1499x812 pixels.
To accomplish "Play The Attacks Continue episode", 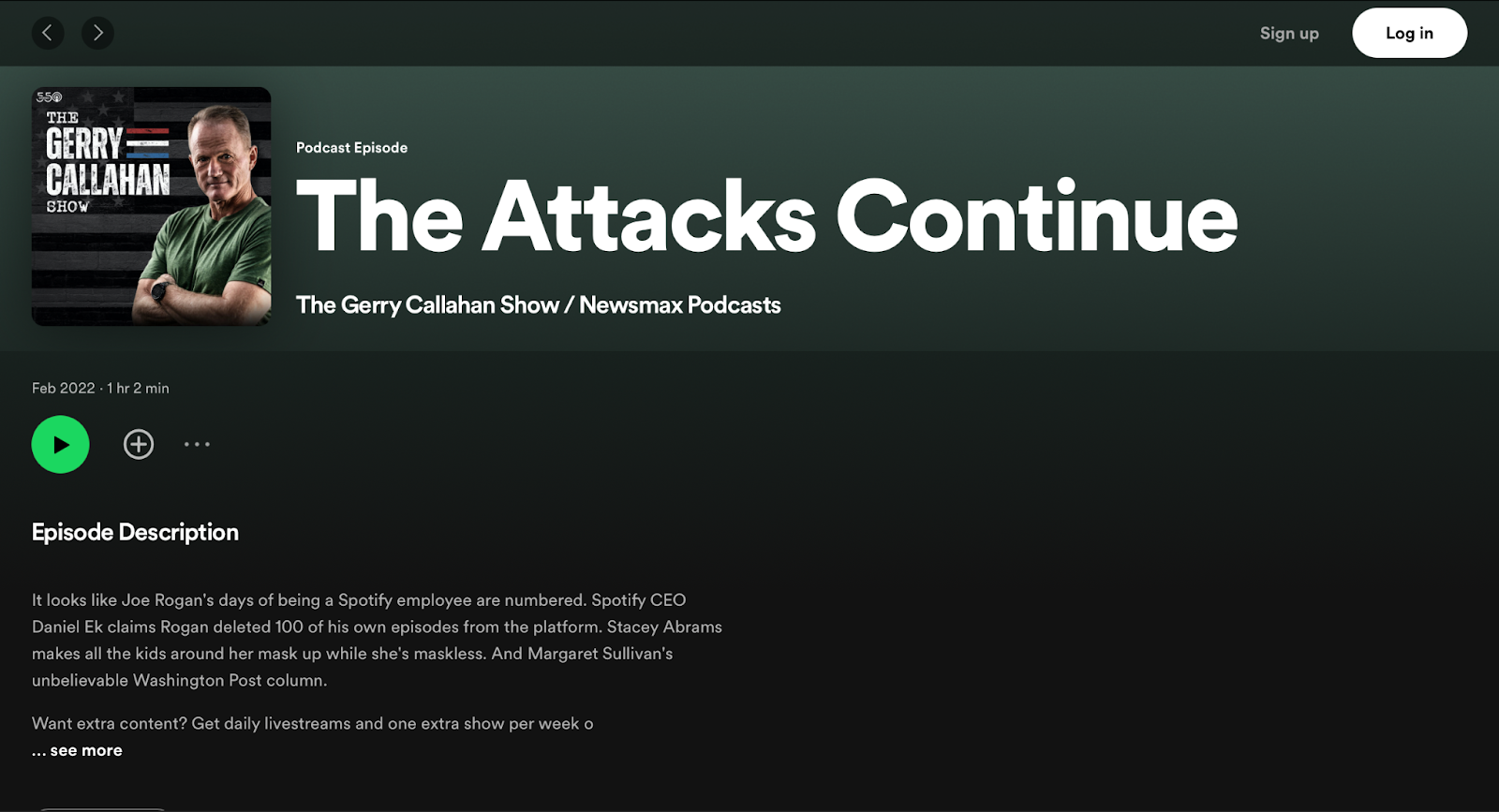I will pos(61,444).
